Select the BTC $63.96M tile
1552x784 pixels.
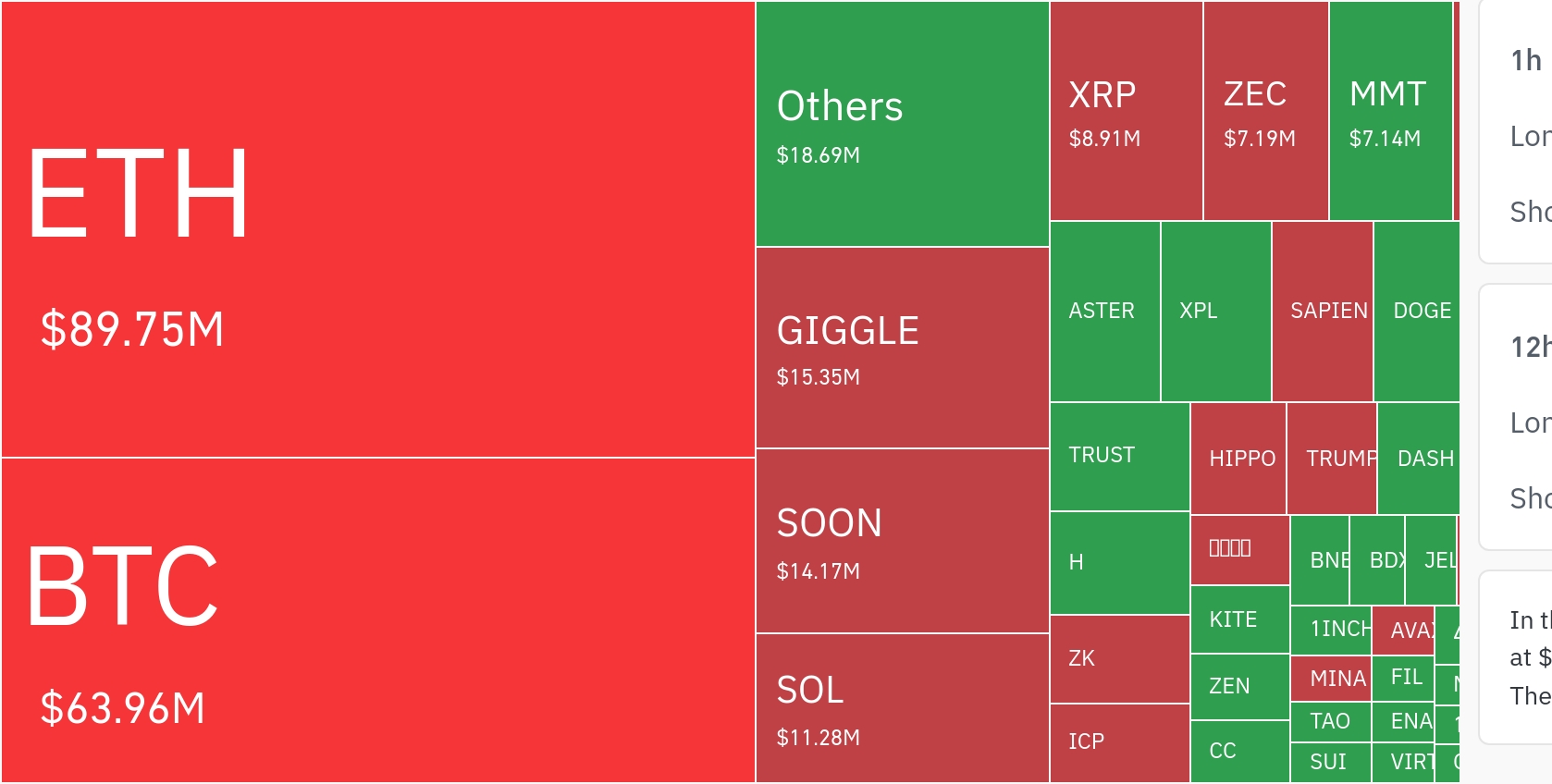(377, 619)
